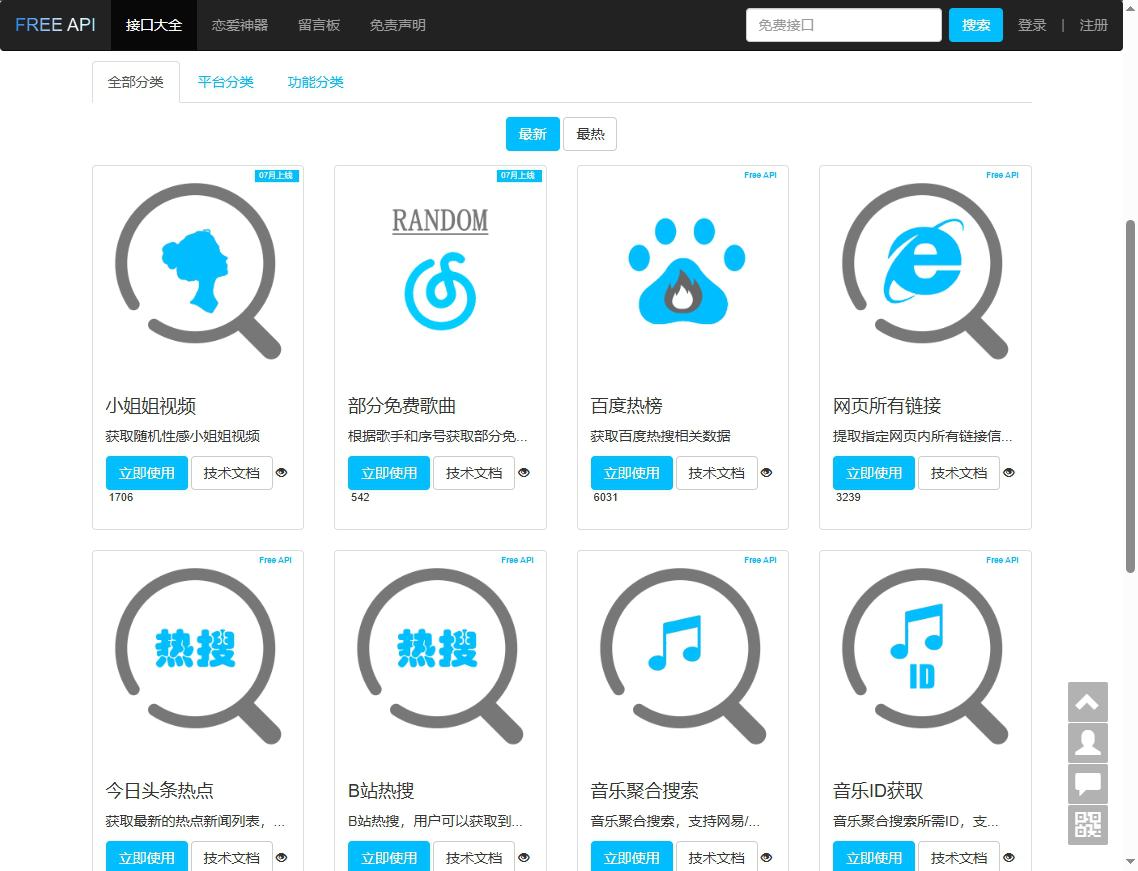Click the B站热搜 magnifier icon
Image resolution: width=1138 pixels, height=871 pixels.
point(440,655)
